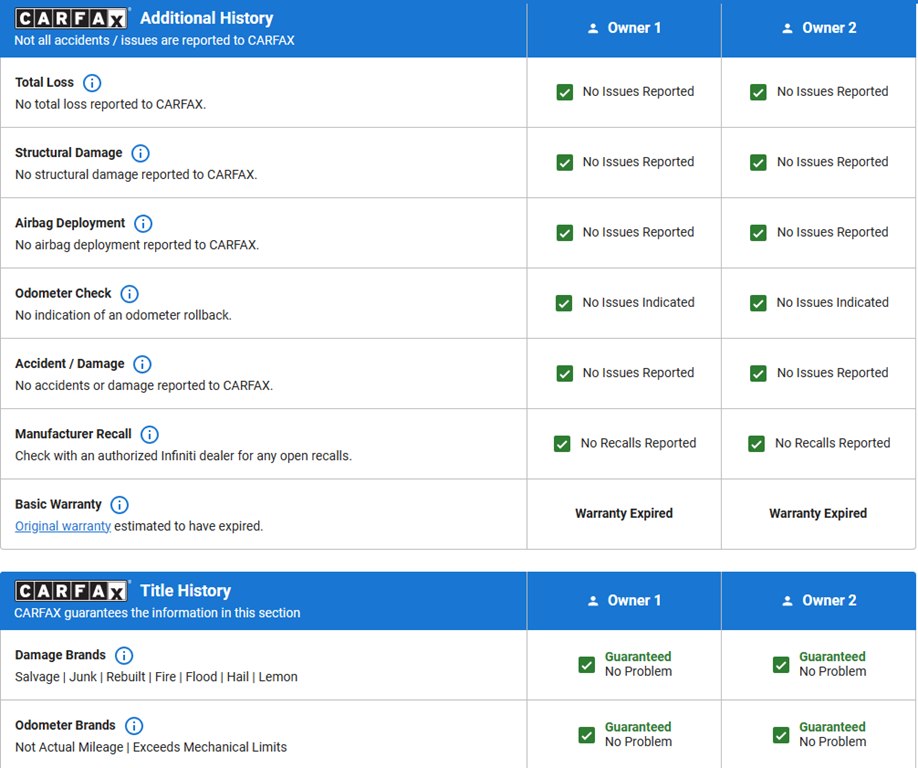Click Structural Damage Owner 2 green checkmark
The image size is (918, 768).
click(758, 162)
